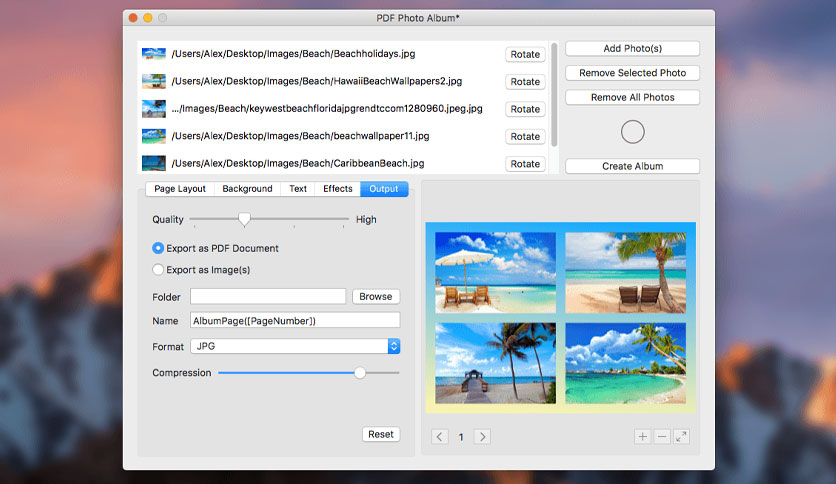Zoom out preview with minus icon

(x=662, y=437)
